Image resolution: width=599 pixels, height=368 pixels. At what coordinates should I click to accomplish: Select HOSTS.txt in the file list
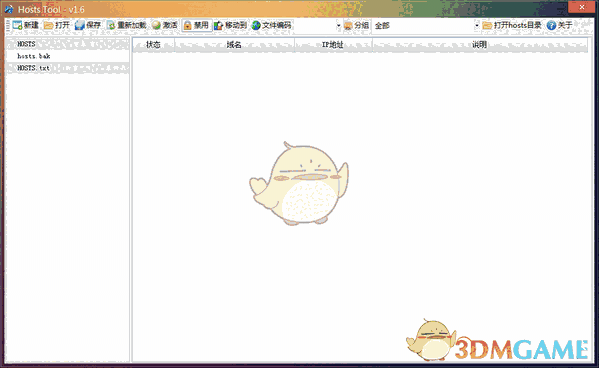68,68
